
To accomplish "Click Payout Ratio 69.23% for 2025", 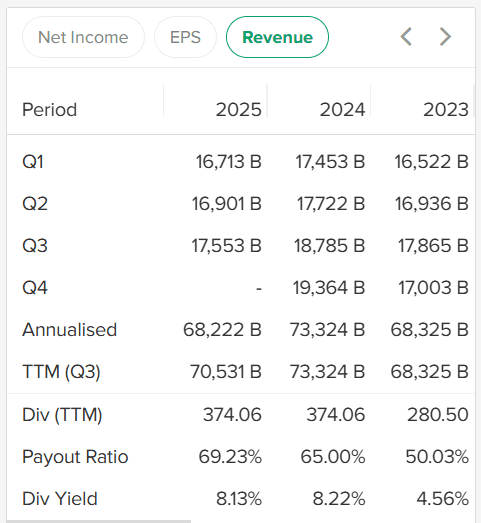I will click(x=230, y=457).
